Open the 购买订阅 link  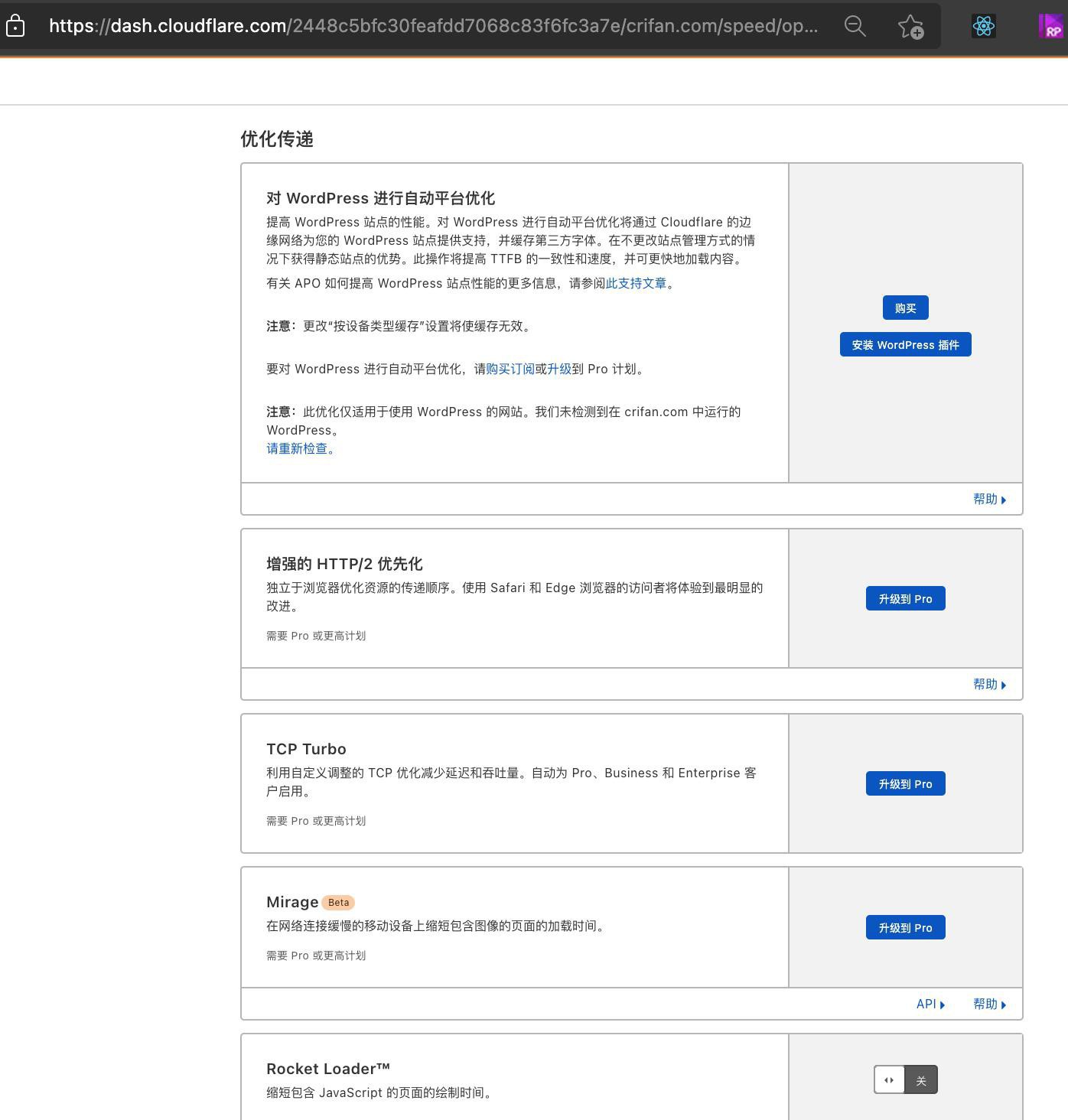pyautogui.click(x=510, y=370)
